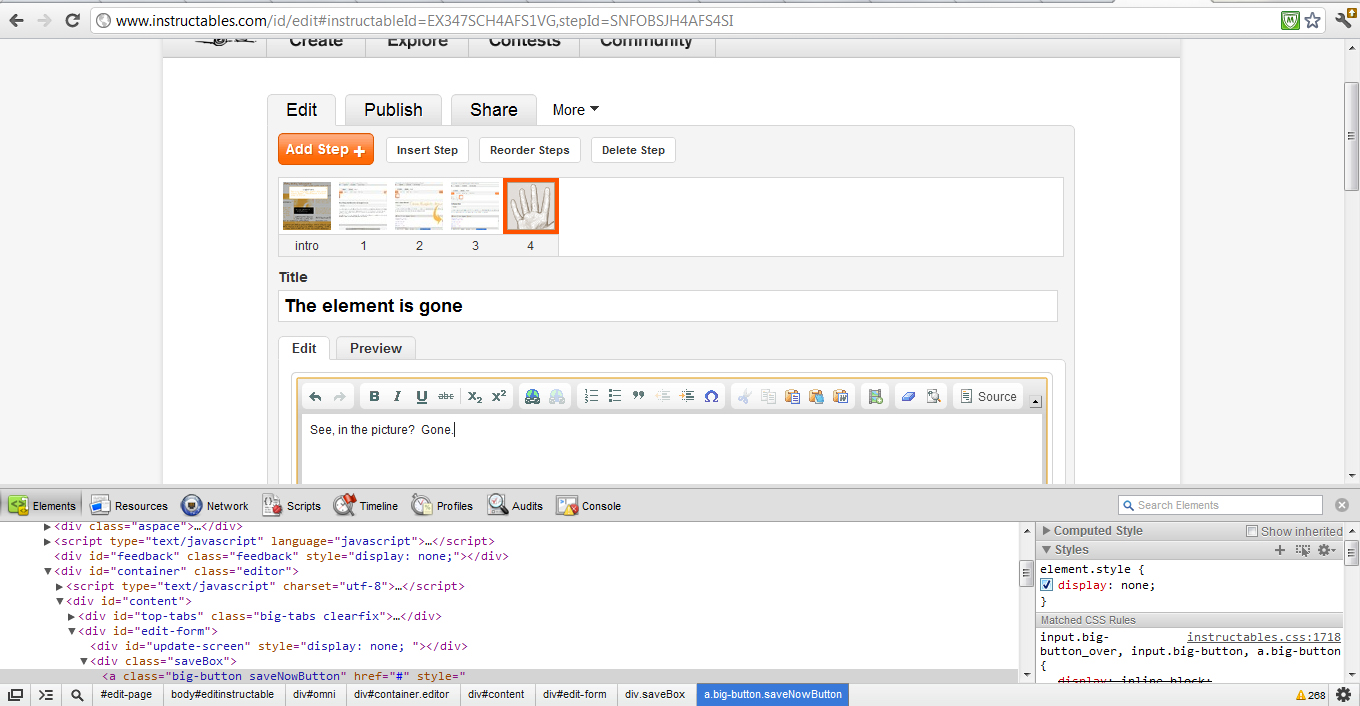The height and width of the screenshot is (706, 1360).
Task: Select the step 2 thumbnail
Action: (419, 206)
